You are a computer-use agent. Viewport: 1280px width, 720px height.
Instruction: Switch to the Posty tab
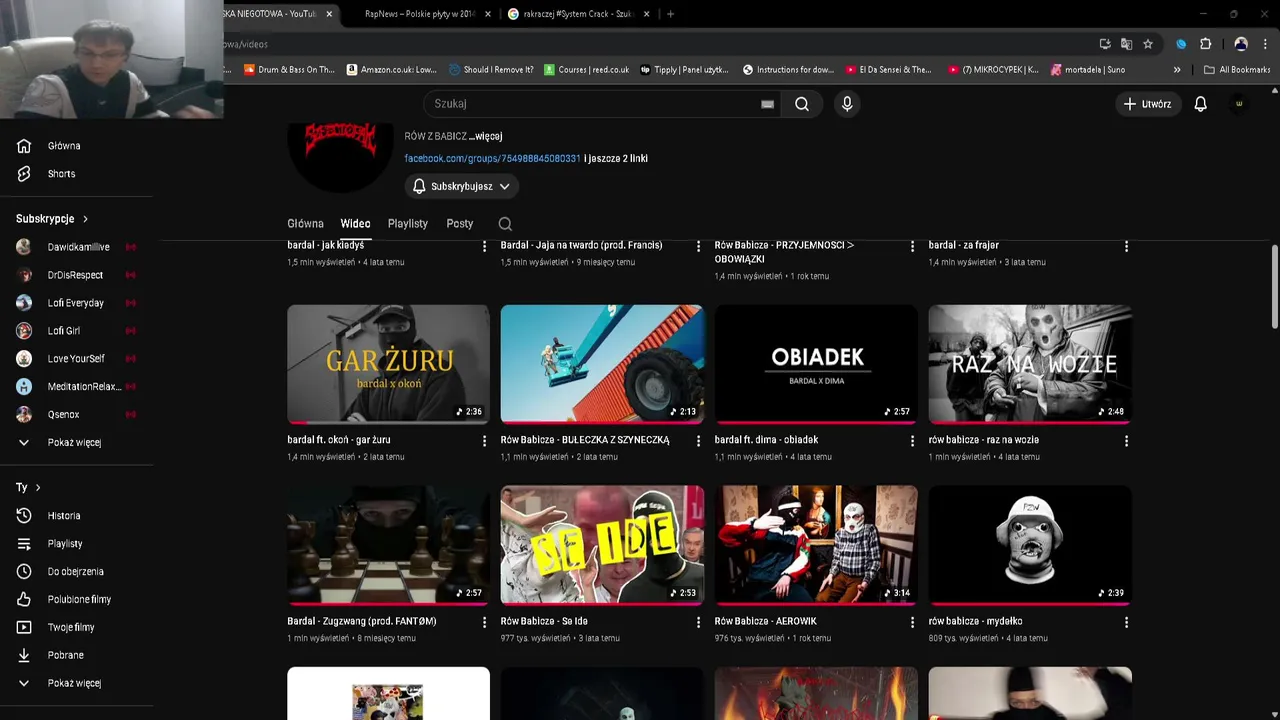pyautogui.click(x=460, y=224)
